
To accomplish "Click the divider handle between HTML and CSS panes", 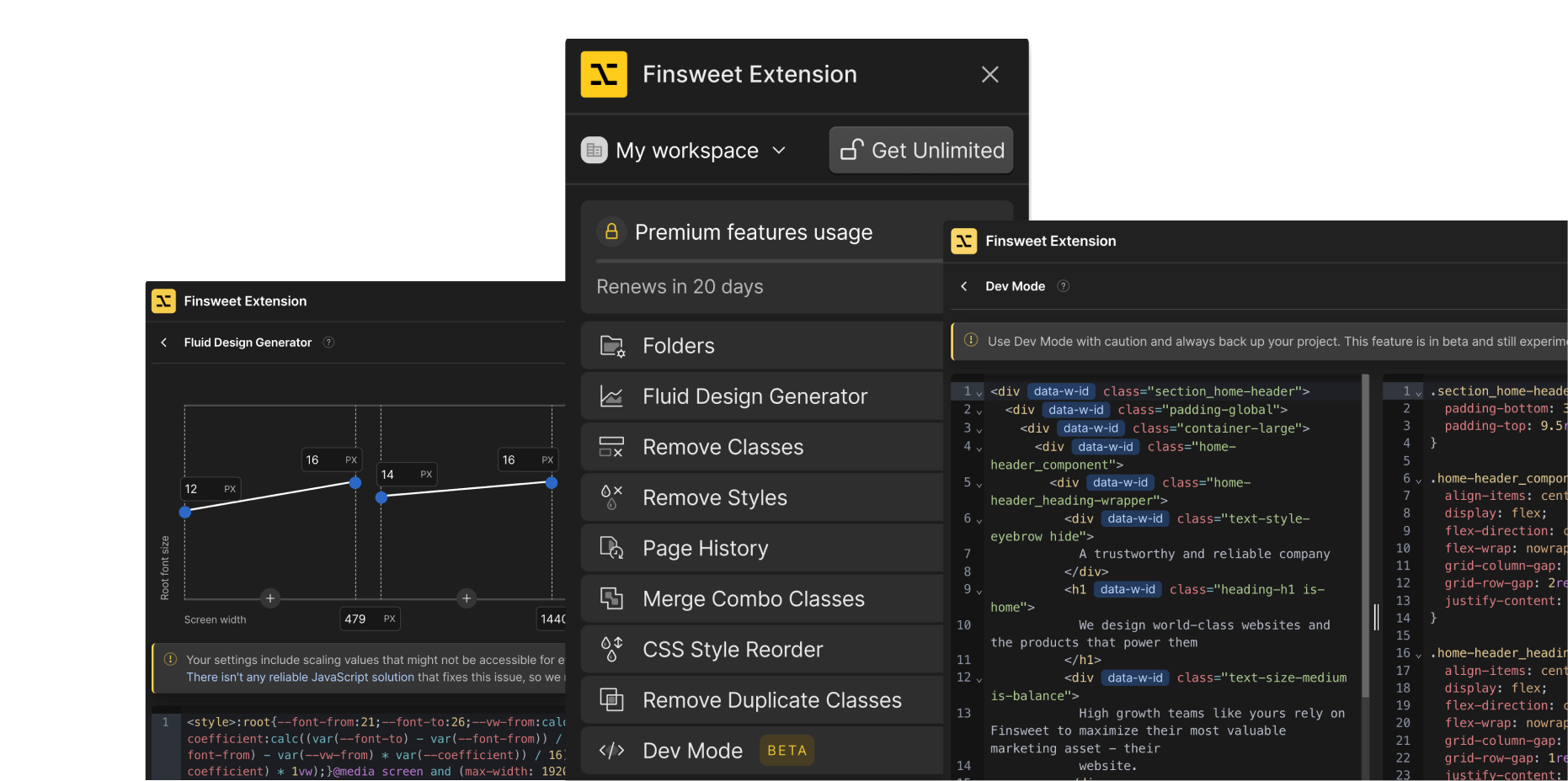I will click(x=1376, y=617).
